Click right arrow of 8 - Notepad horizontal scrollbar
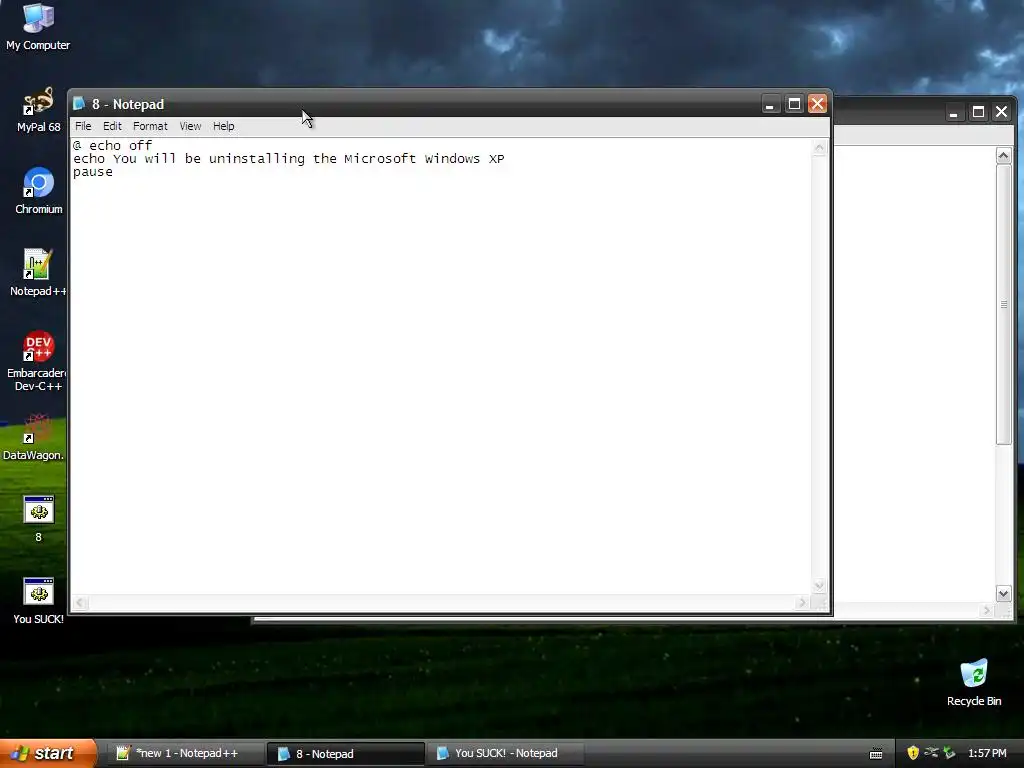 (x=803, y=603)
